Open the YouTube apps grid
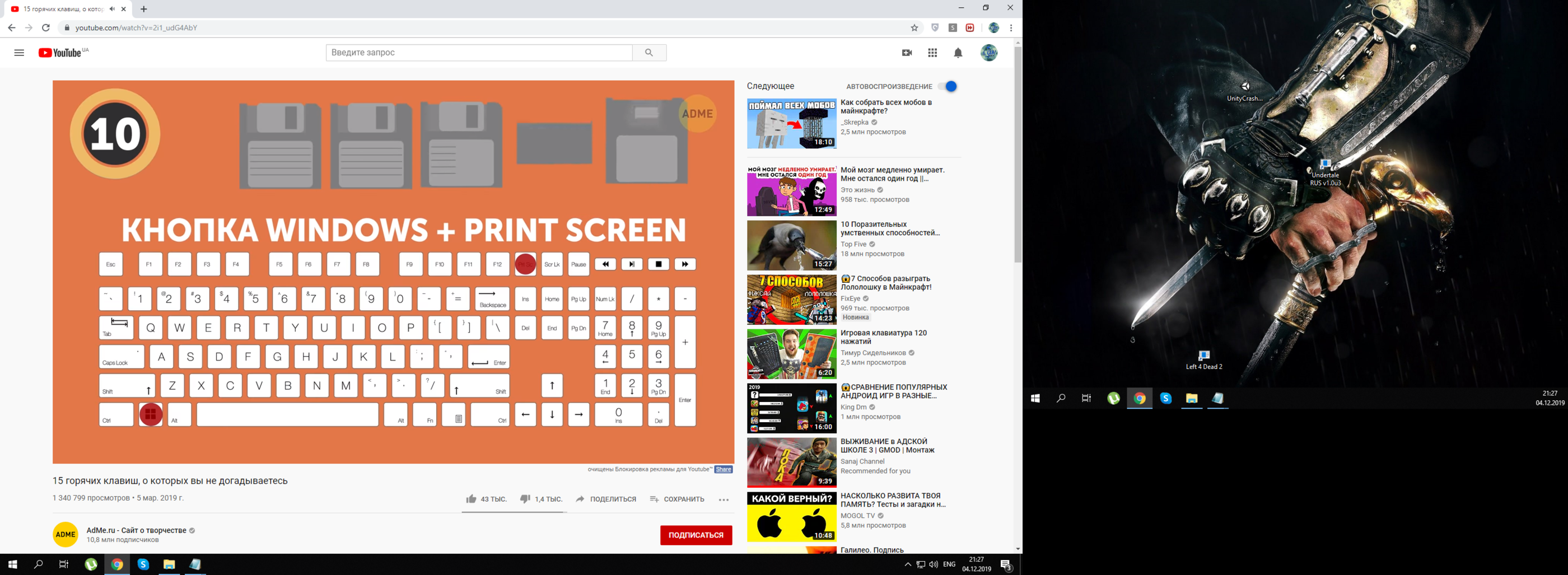Viewport: 1568px width, 575px height. point(932,53)
